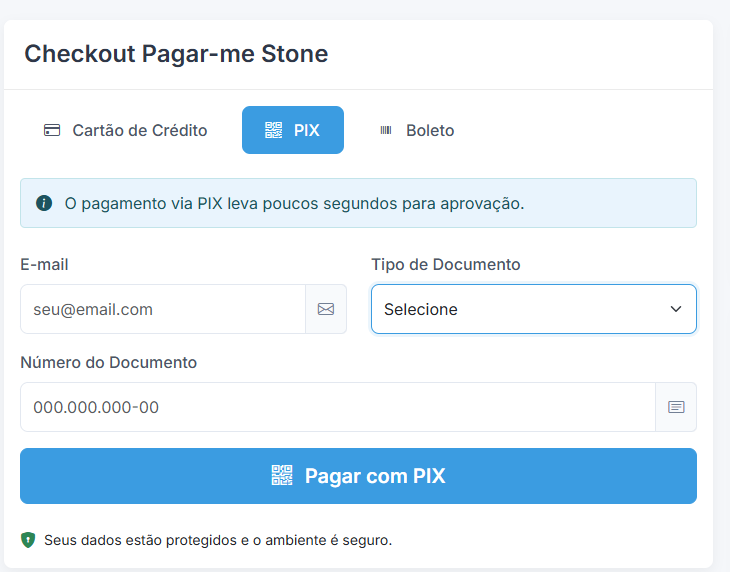Click the "Checkout Pagar-me Stone" heading
730x572 pixels.
pos(176,54)
